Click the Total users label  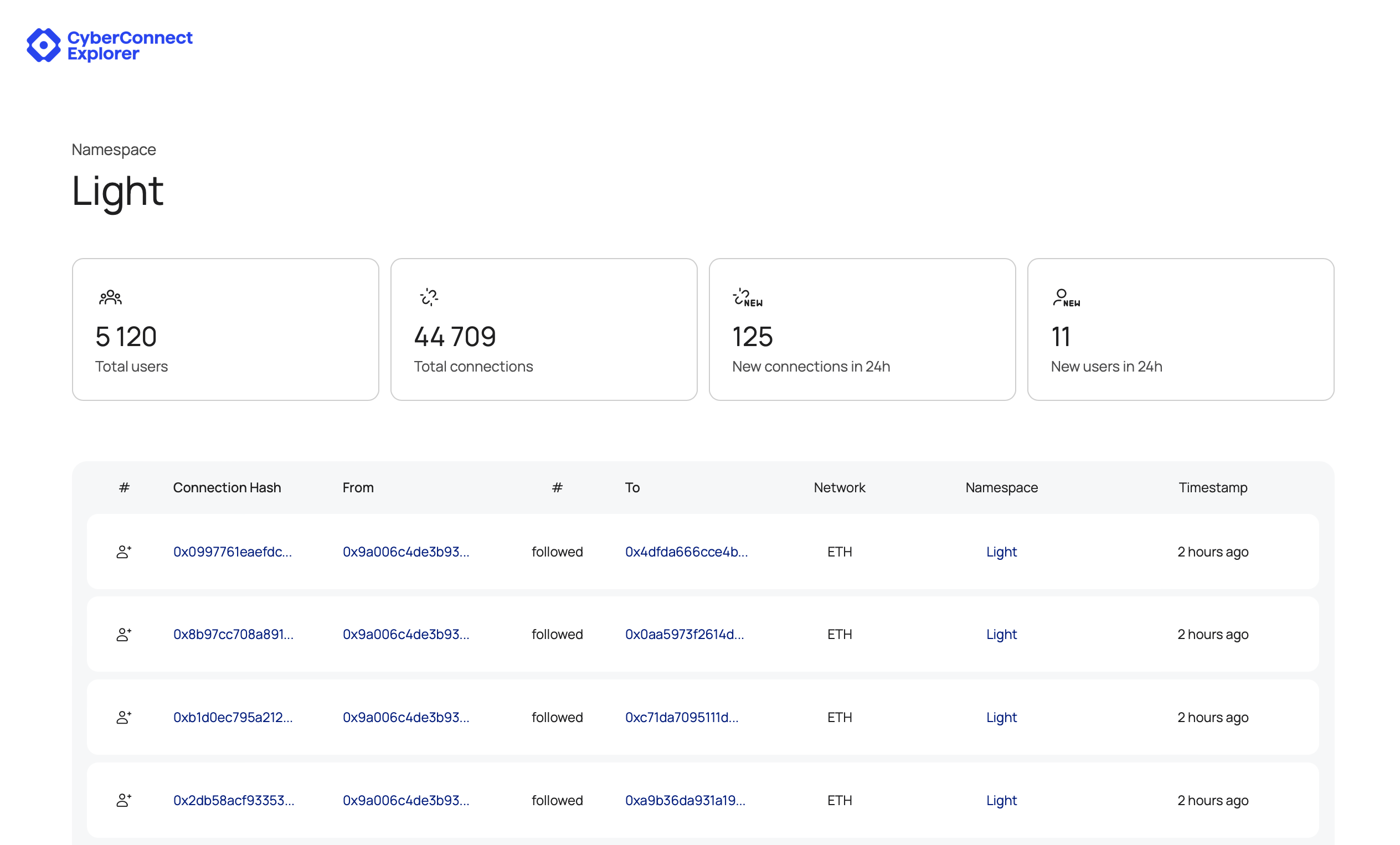click(x=131, y=367)
